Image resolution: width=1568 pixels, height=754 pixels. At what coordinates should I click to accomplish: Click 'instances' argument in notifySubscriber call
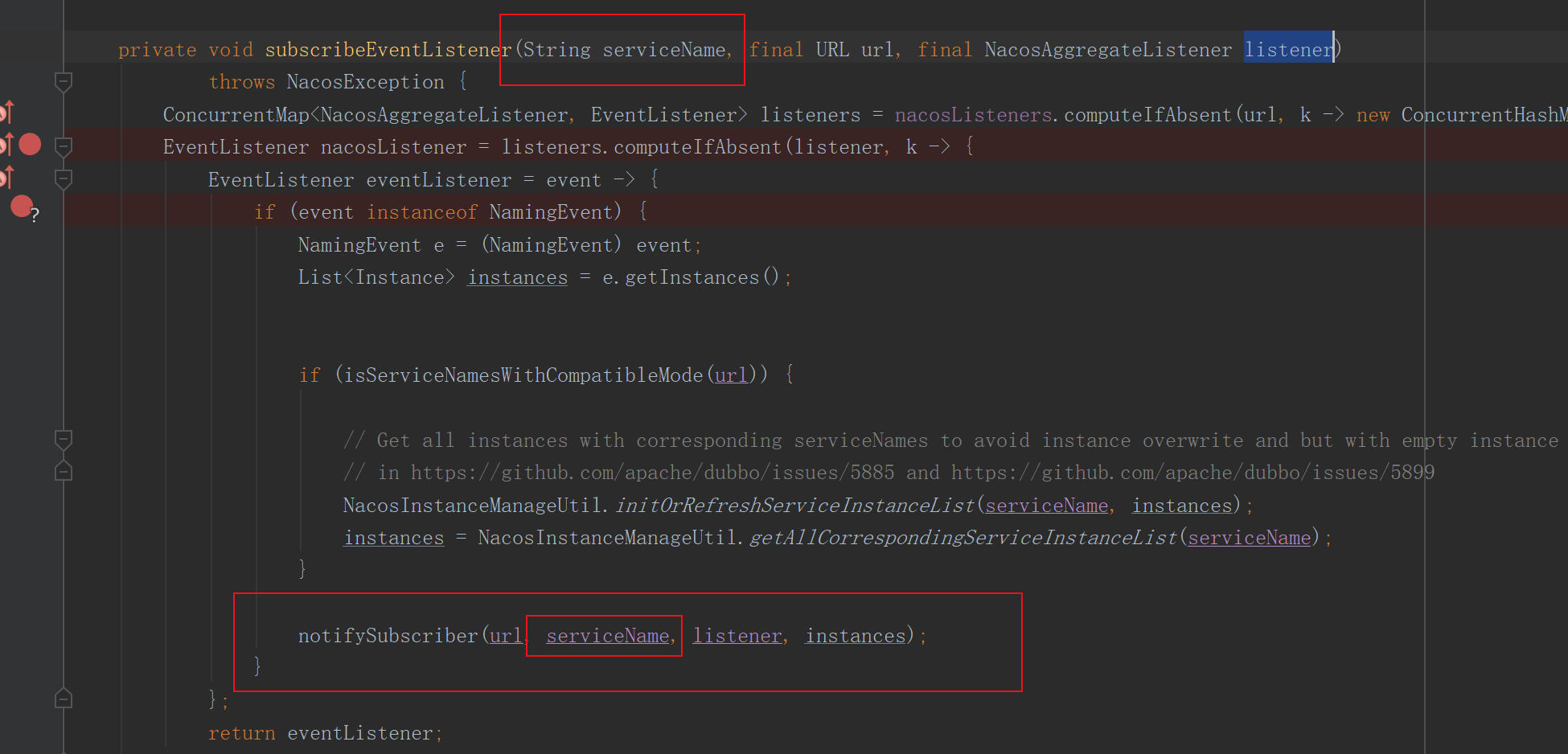pyautogui.click(x=856, y=636)
